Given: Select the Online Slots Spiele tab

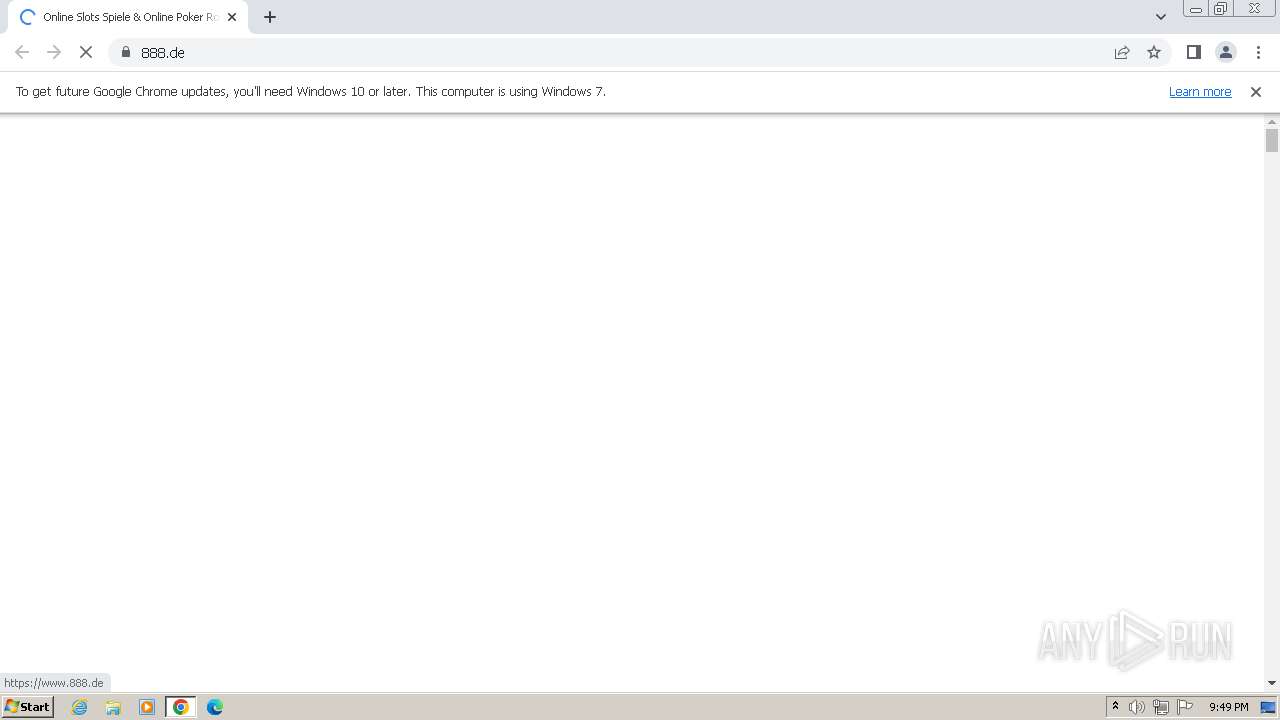Looking at the screenshot, I should [128, 17].
